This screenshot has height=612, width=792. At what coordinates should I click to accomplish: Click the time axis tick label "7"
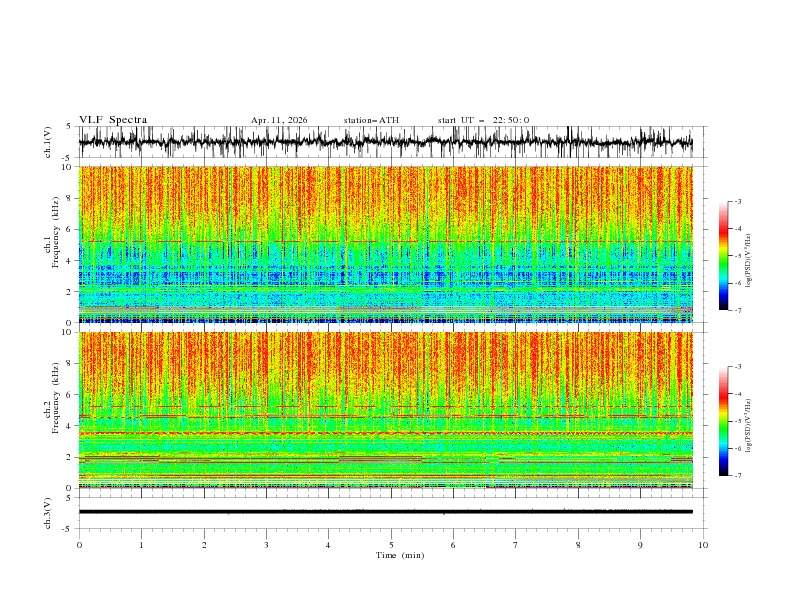(x=516, y=545)
